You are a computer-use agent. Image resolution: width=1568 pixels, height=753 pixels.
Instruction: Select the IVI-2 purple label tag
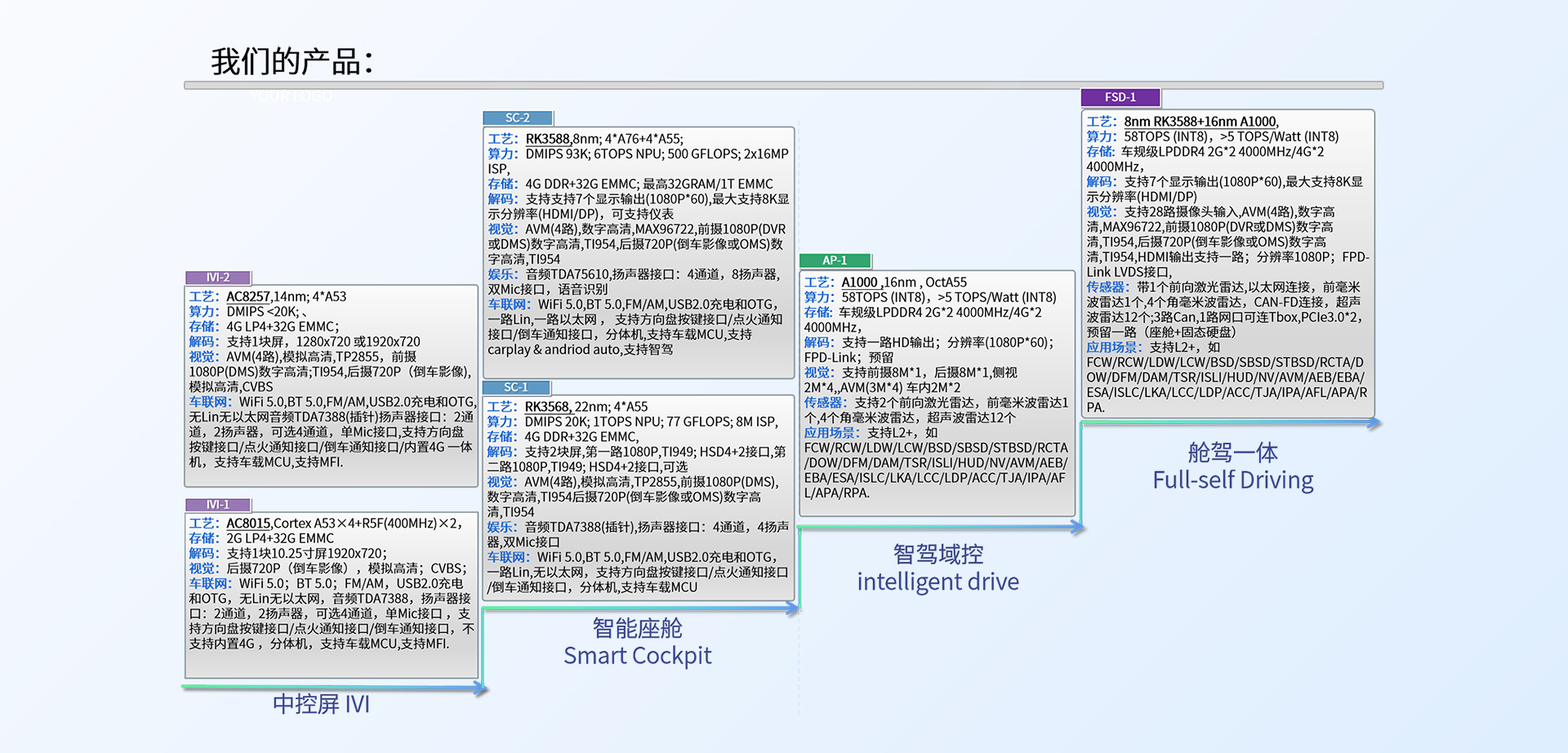pos(218,278)
